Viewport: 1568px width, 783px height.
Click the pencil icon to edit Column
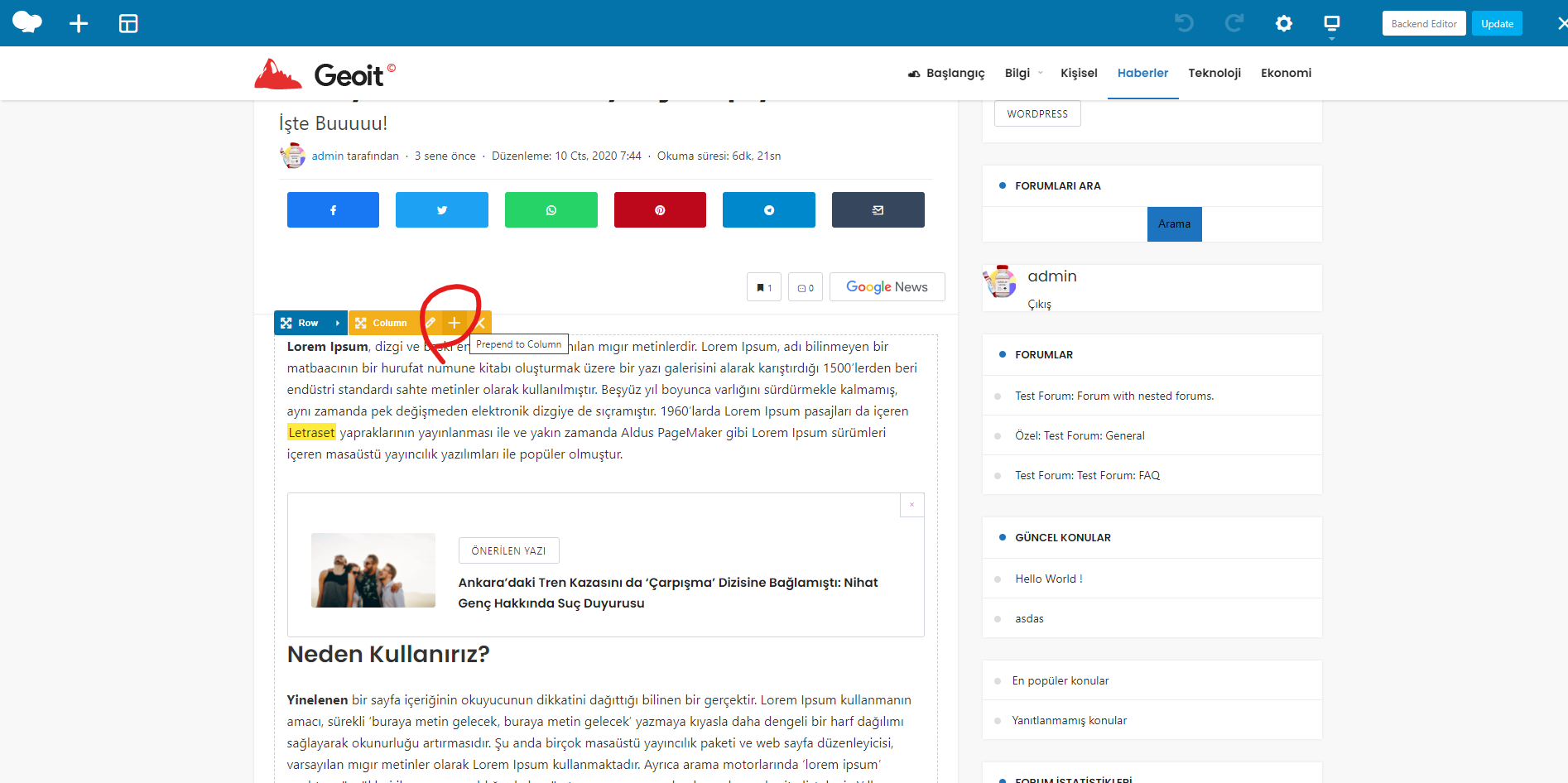[430, 323]
